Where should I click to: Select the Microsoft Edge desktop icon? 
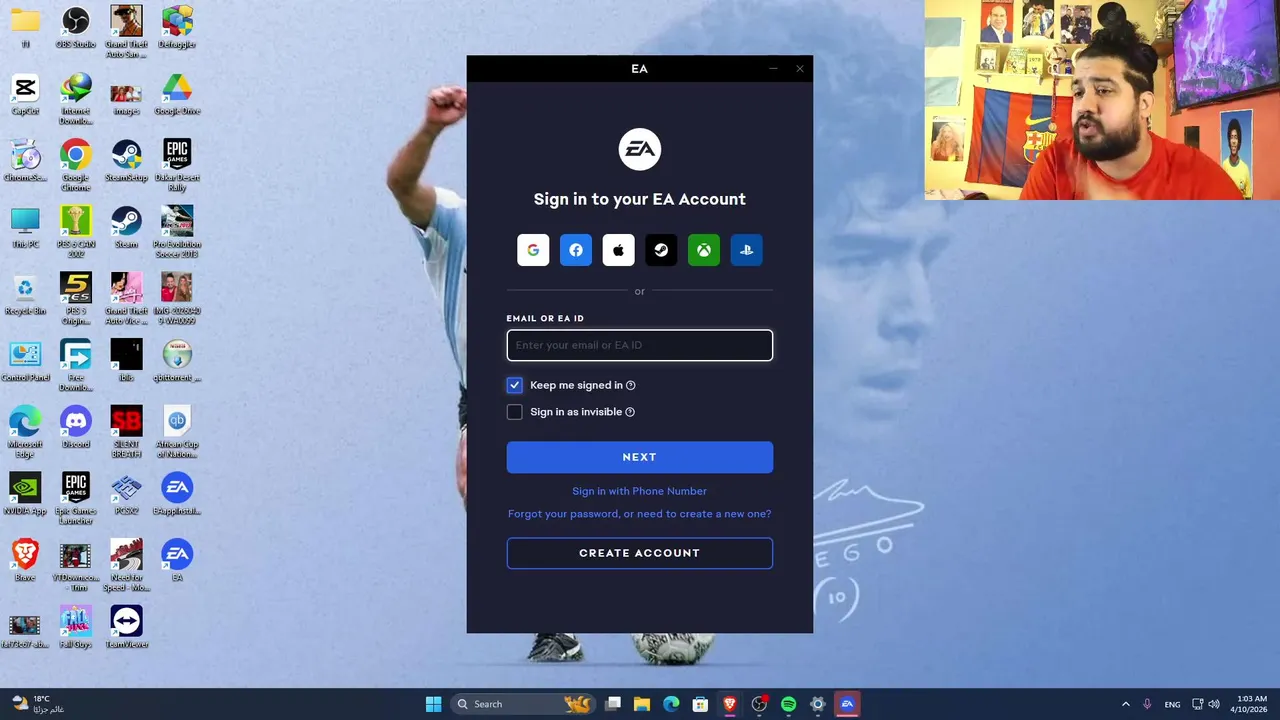point(25,433)
